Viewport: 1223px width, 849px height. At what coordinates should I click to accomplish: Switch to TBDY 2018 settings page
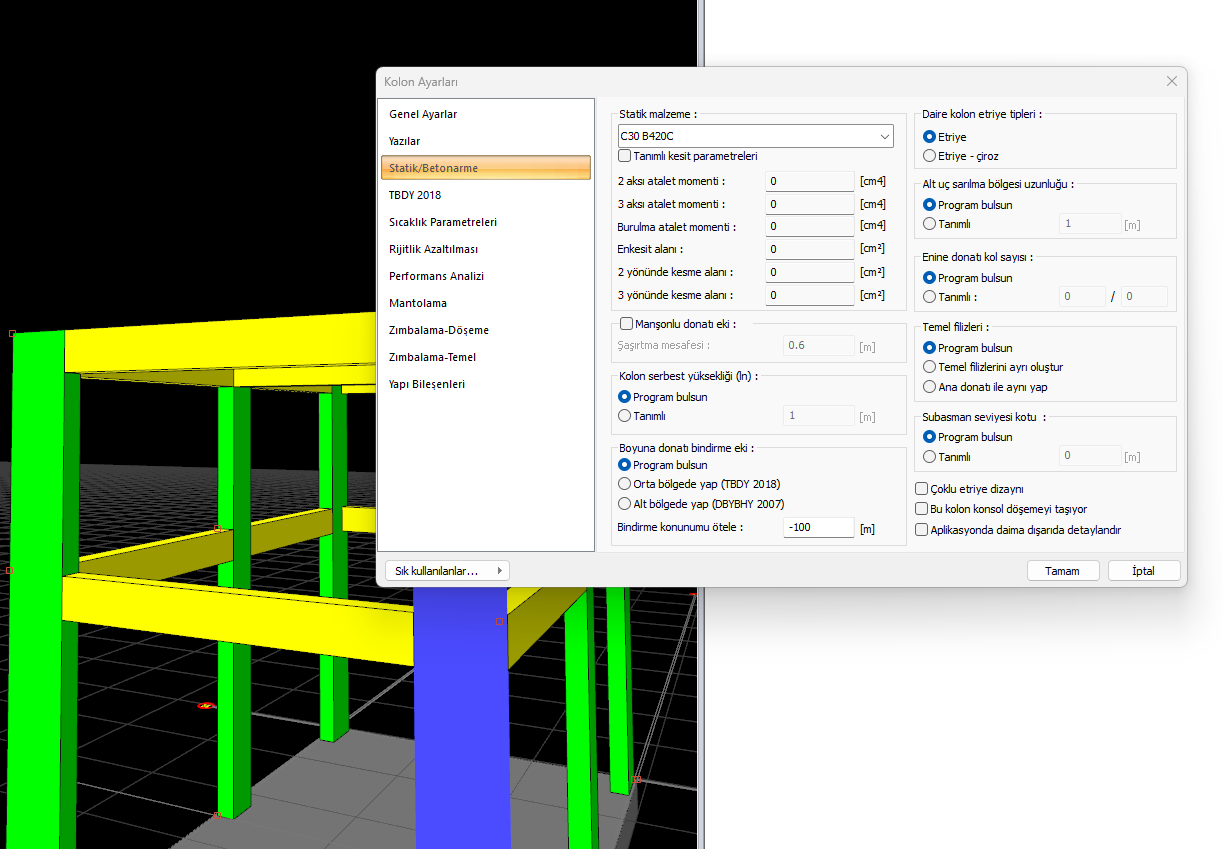[x=415, y=195]
